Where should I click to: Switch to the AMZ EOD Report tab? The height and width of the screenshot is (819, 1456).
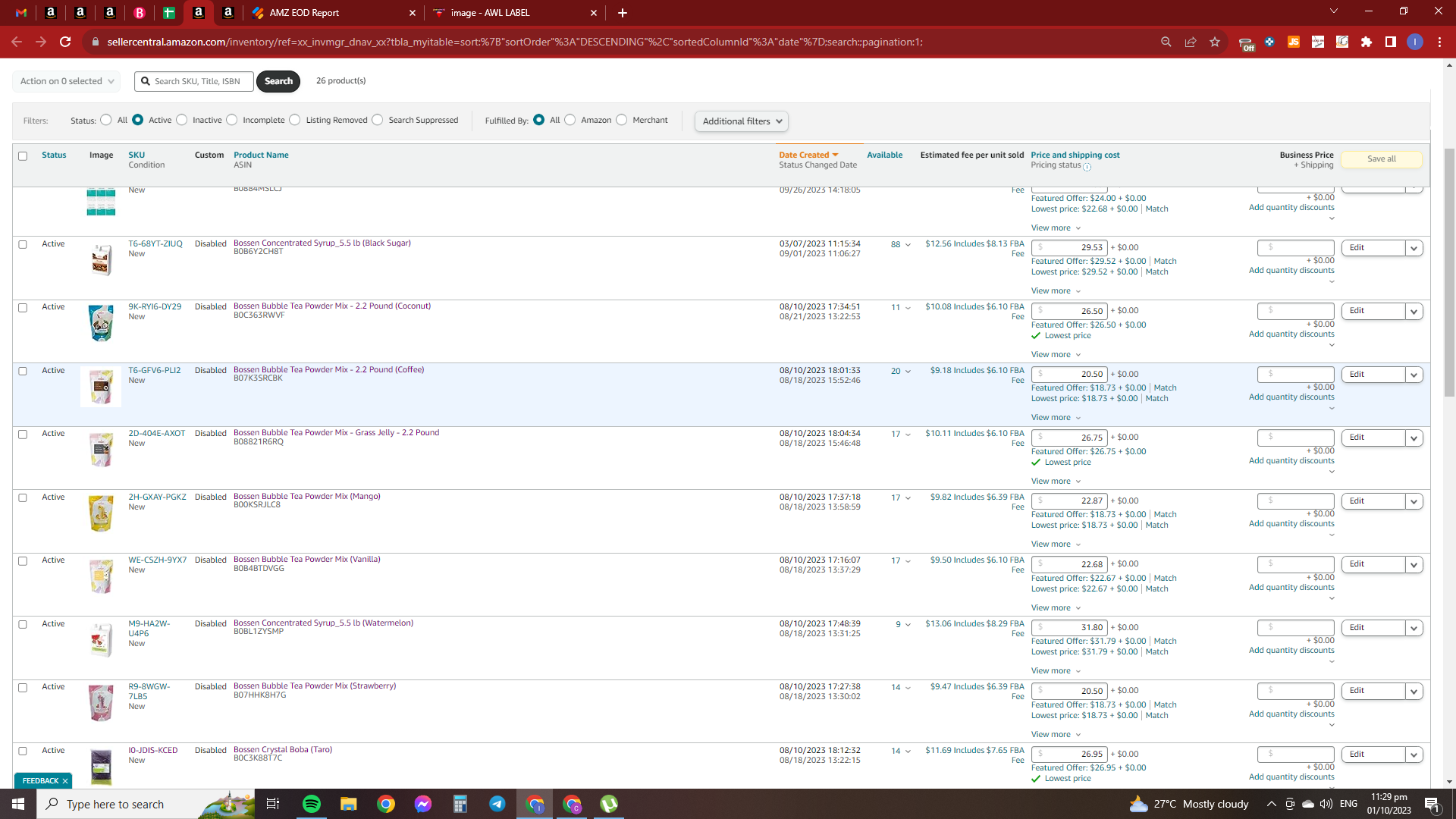tap(334, 13)
